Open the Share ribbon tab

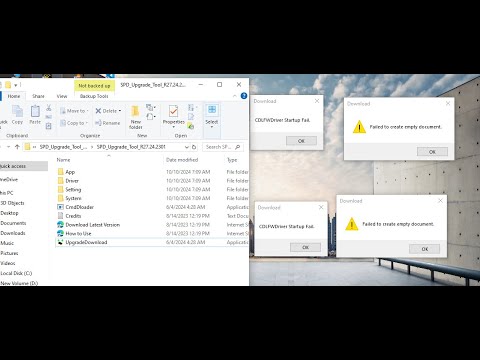38,96
